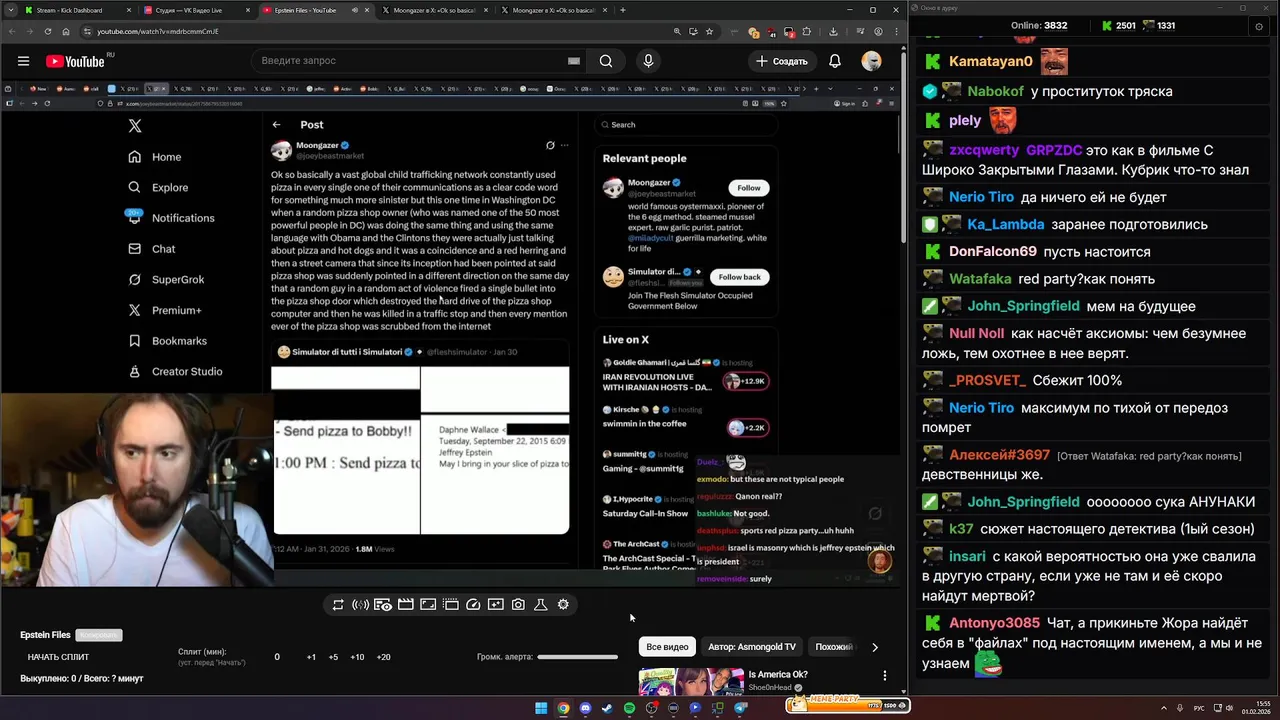Open Spotify from the taskbar
This screenshot has height=720, width=1280.
[x=629, y=708]
